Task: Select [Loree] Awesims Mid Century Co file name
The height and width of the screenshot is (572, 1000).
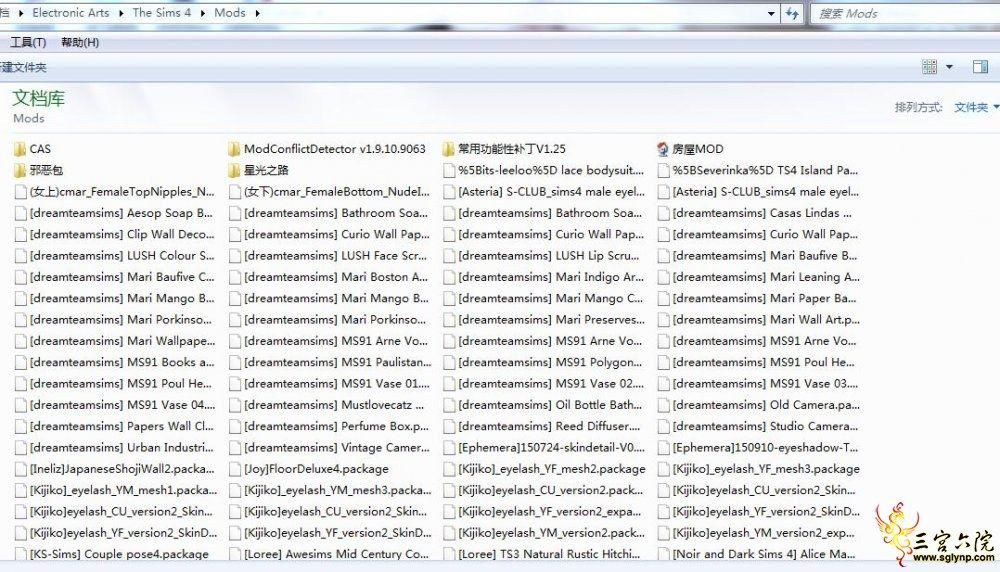Action: [336, 554]
